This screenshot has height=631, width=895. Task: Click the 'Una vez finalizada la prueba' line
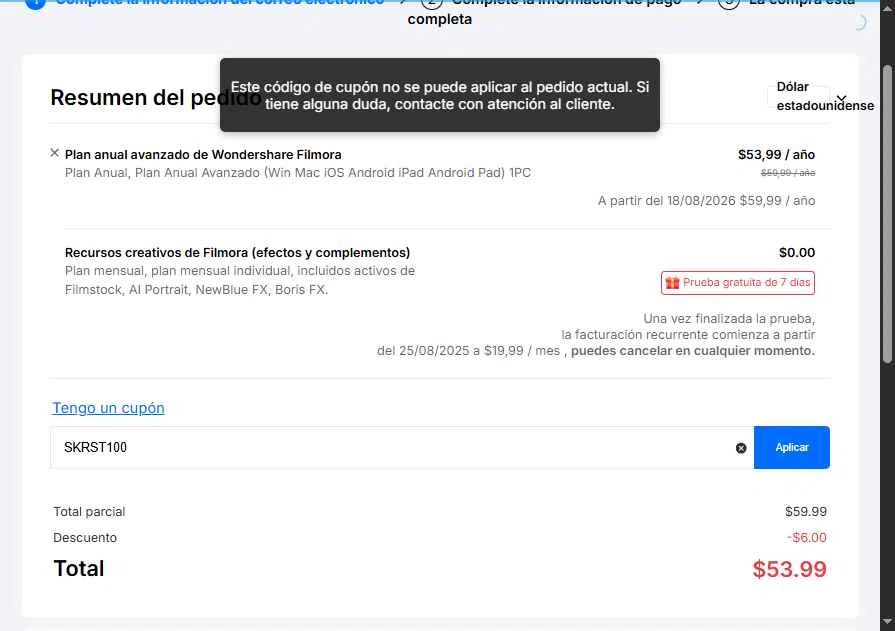729,318
